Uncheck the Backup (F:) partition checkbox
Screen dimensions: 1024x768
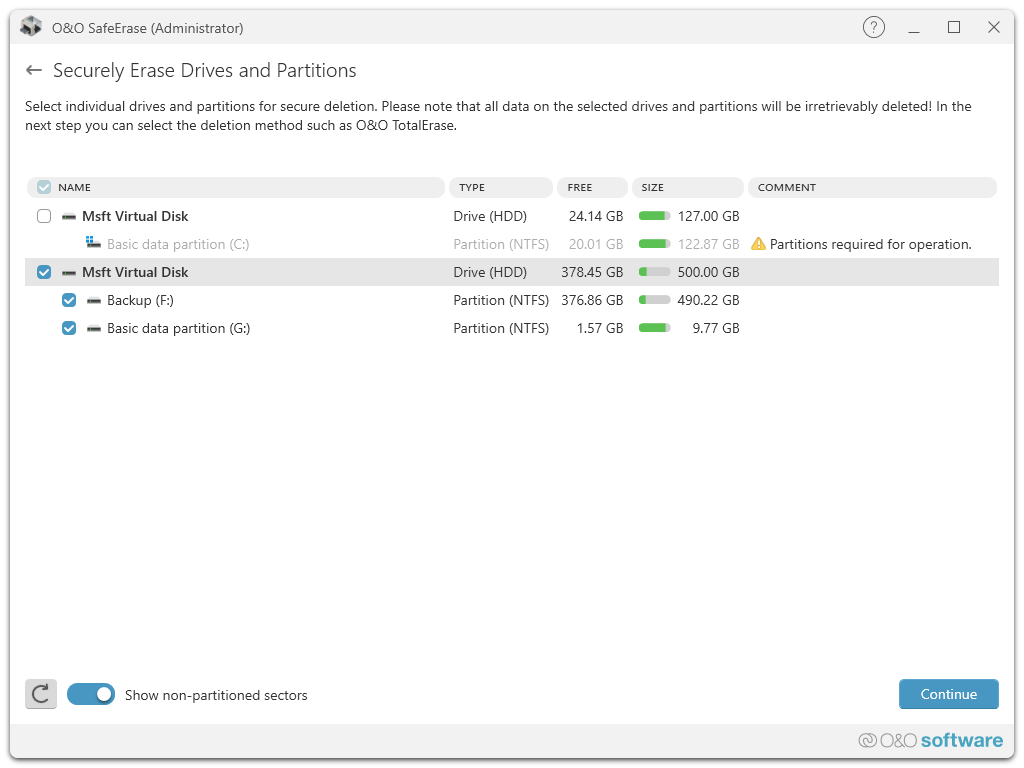[x=69, y=300]
